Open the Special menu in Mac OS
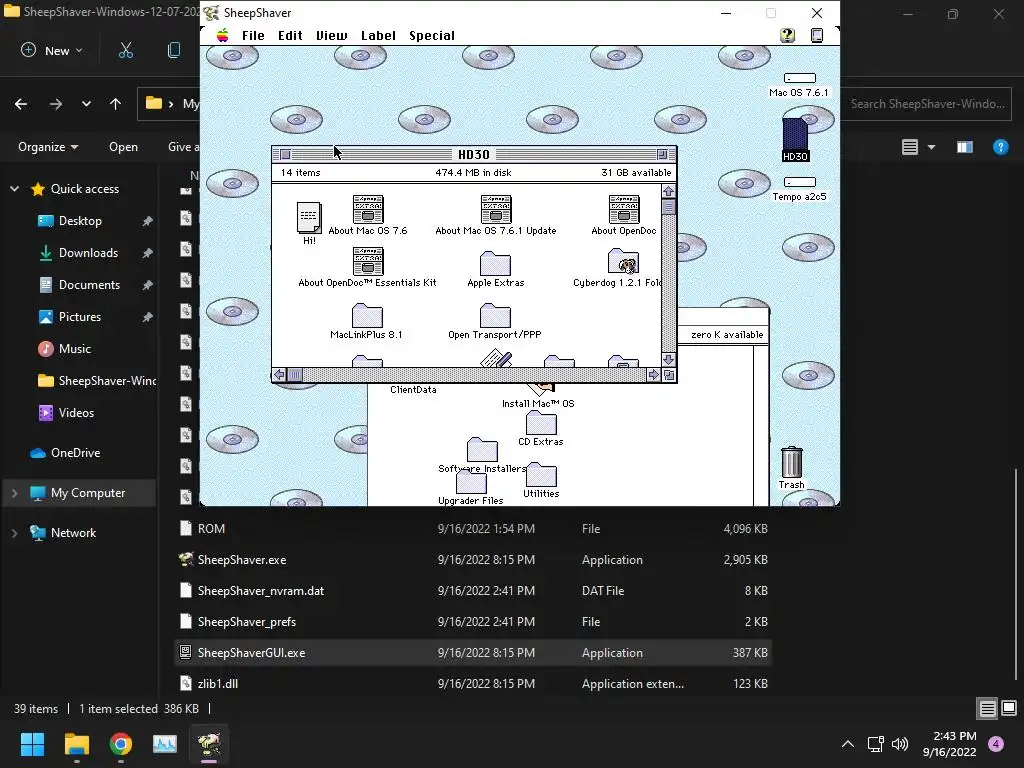Viewport: 1024px width, 768px height. click(x=432, y=35)
